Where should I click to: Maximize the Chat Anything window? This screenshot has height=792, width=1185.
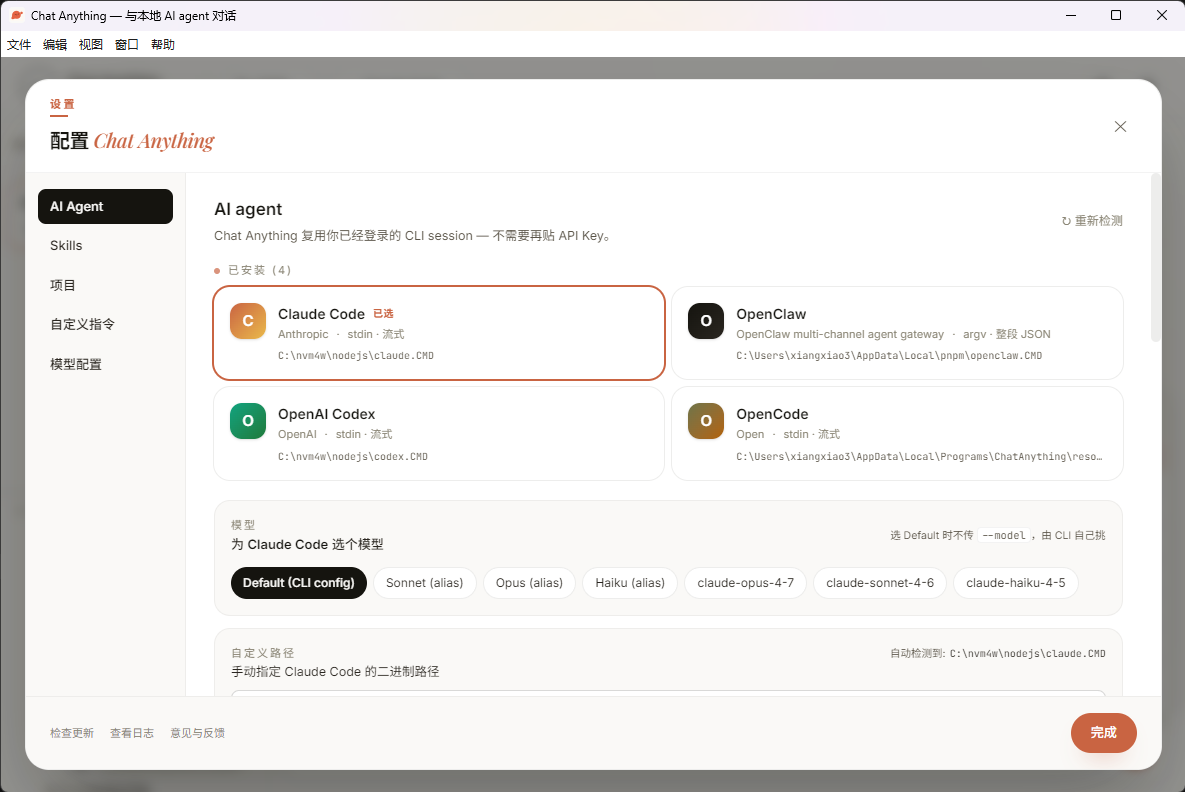pos(1115,15)
